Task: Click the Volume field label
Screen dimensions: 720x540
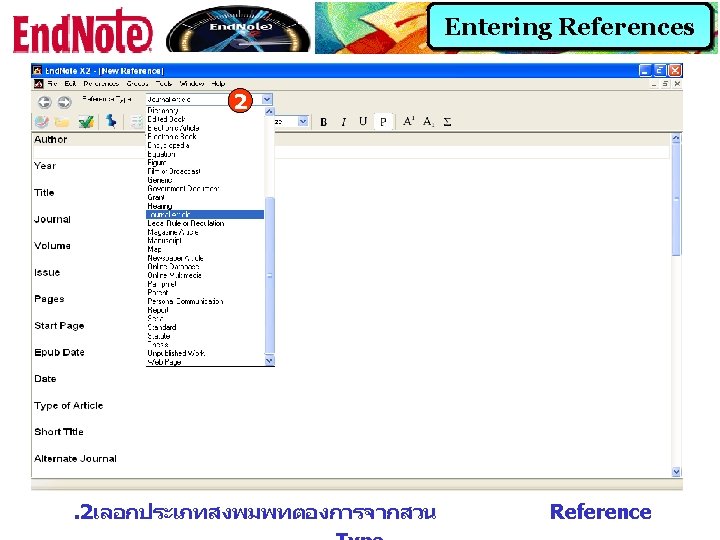Action: 52,246
